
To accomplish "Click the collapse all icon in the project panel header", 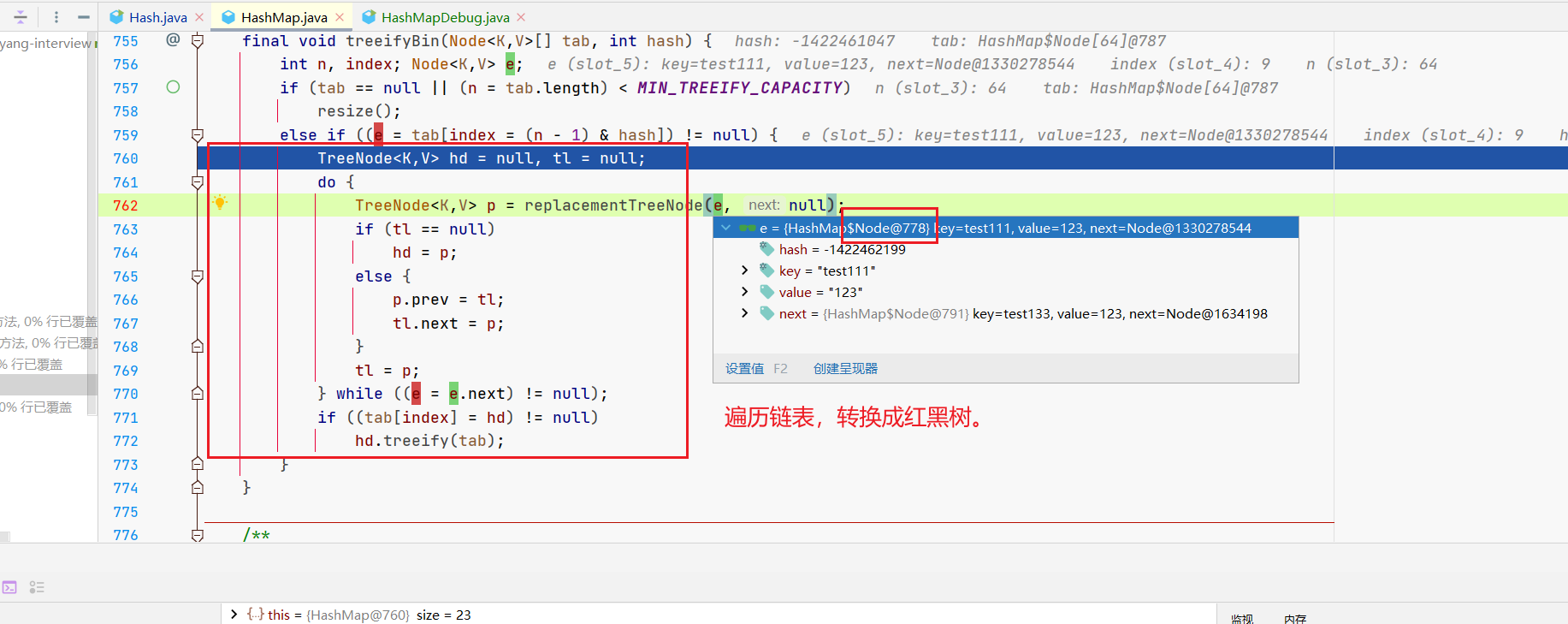I will pos(20,17).
